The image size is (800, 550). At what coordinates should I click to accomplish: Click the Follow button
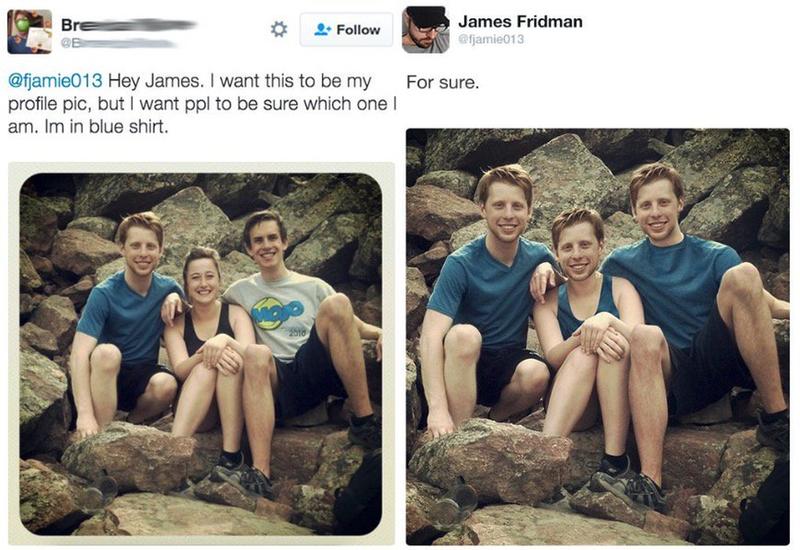[346, 30]
